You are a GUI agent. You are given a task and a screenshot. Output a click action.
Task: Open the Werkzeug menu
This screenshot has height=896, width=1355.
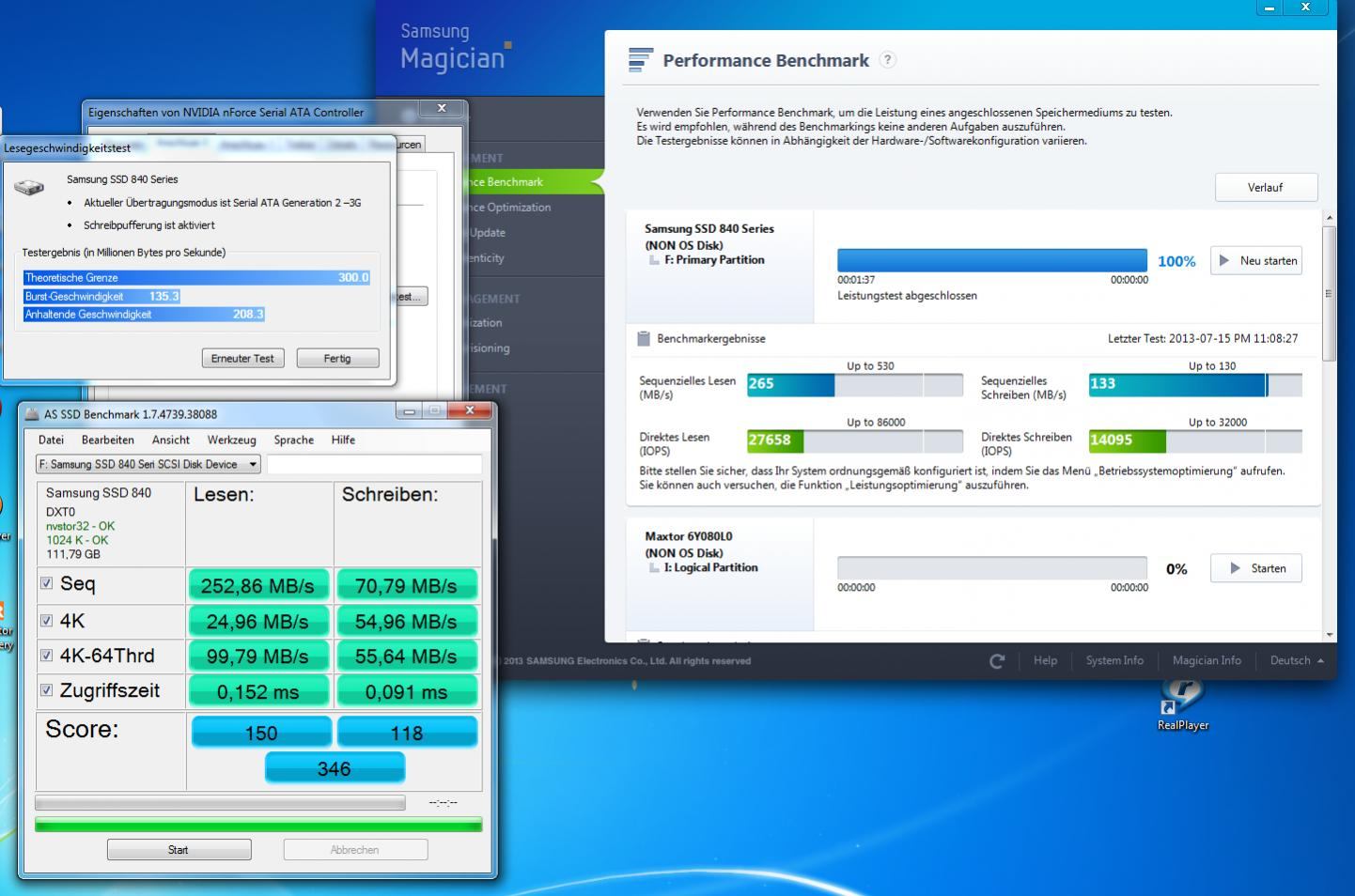pos(231,440)
